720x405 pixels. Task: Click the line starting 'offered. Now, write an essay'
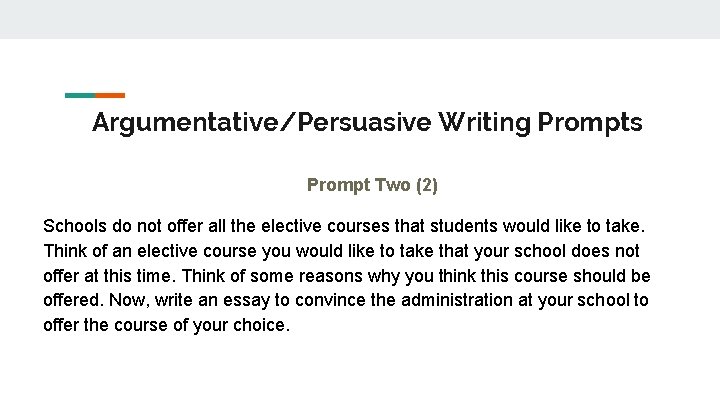(345, 300)
